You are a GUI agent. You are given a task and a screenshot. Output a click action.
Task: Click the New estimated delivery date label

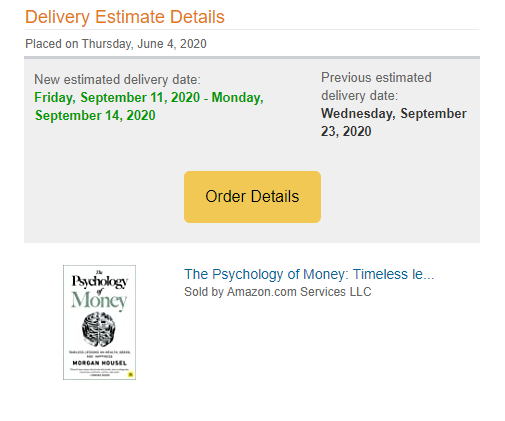coord(117,80)
